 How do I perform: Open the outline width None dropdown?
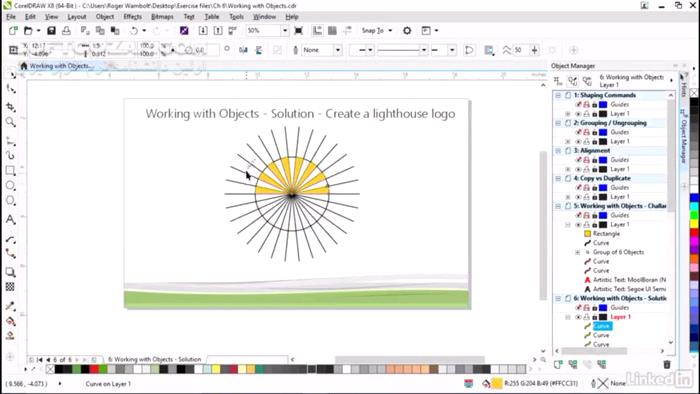tap(338, 50)
